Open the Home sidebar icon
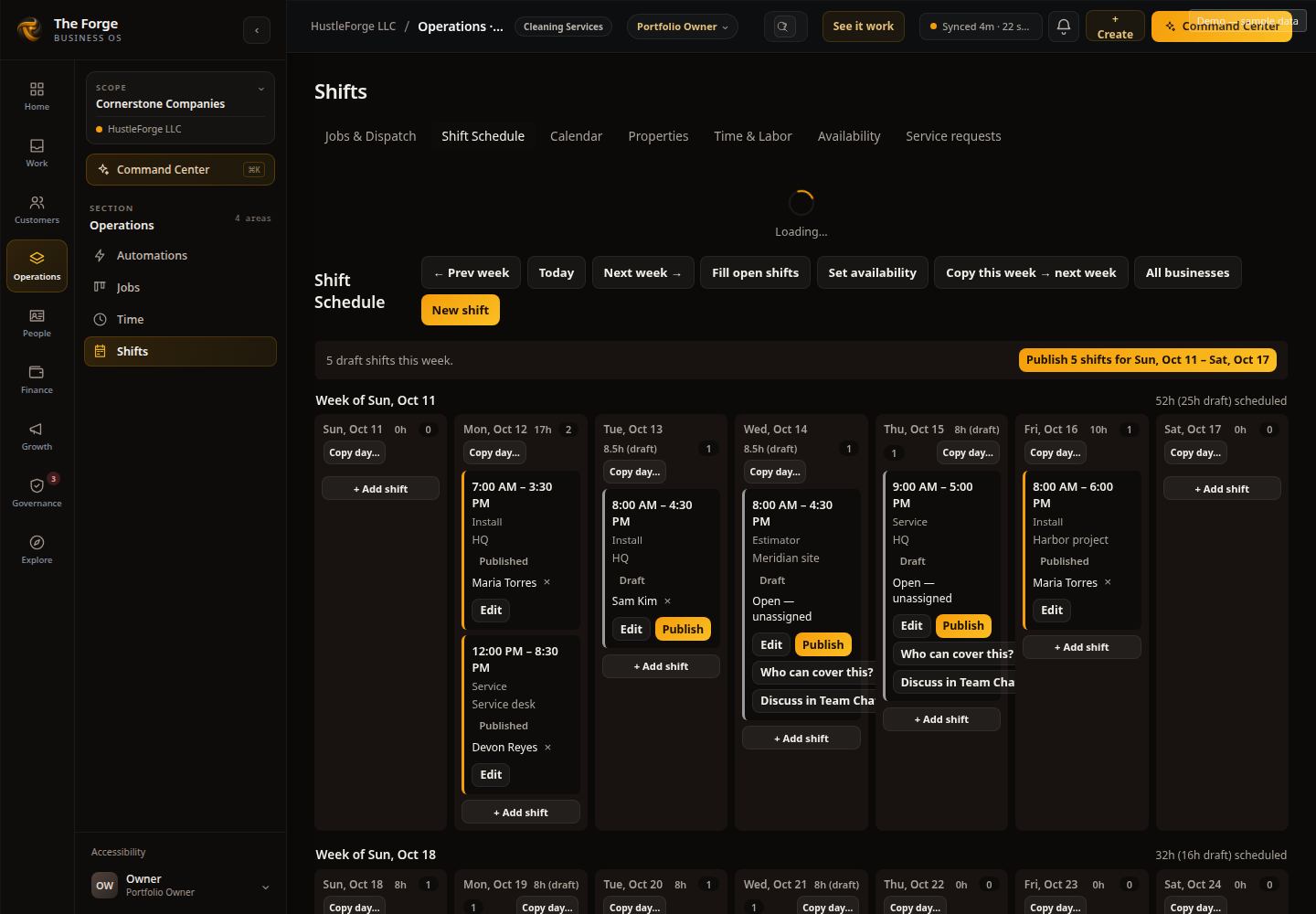Screen dimensions: 1316x914 coord(37,96)
